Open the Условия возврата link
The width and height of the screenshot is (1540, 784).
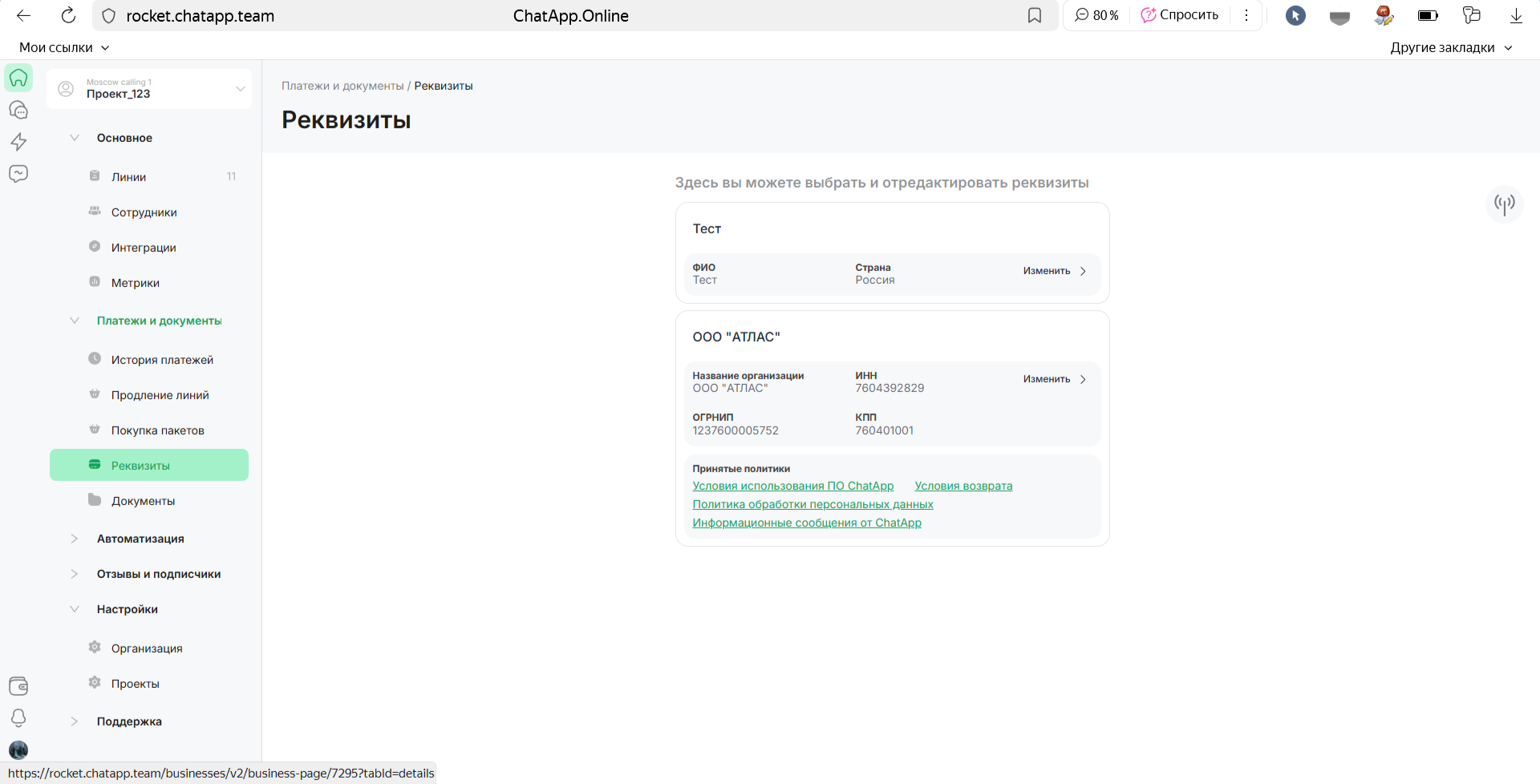(x=963, y=486)
